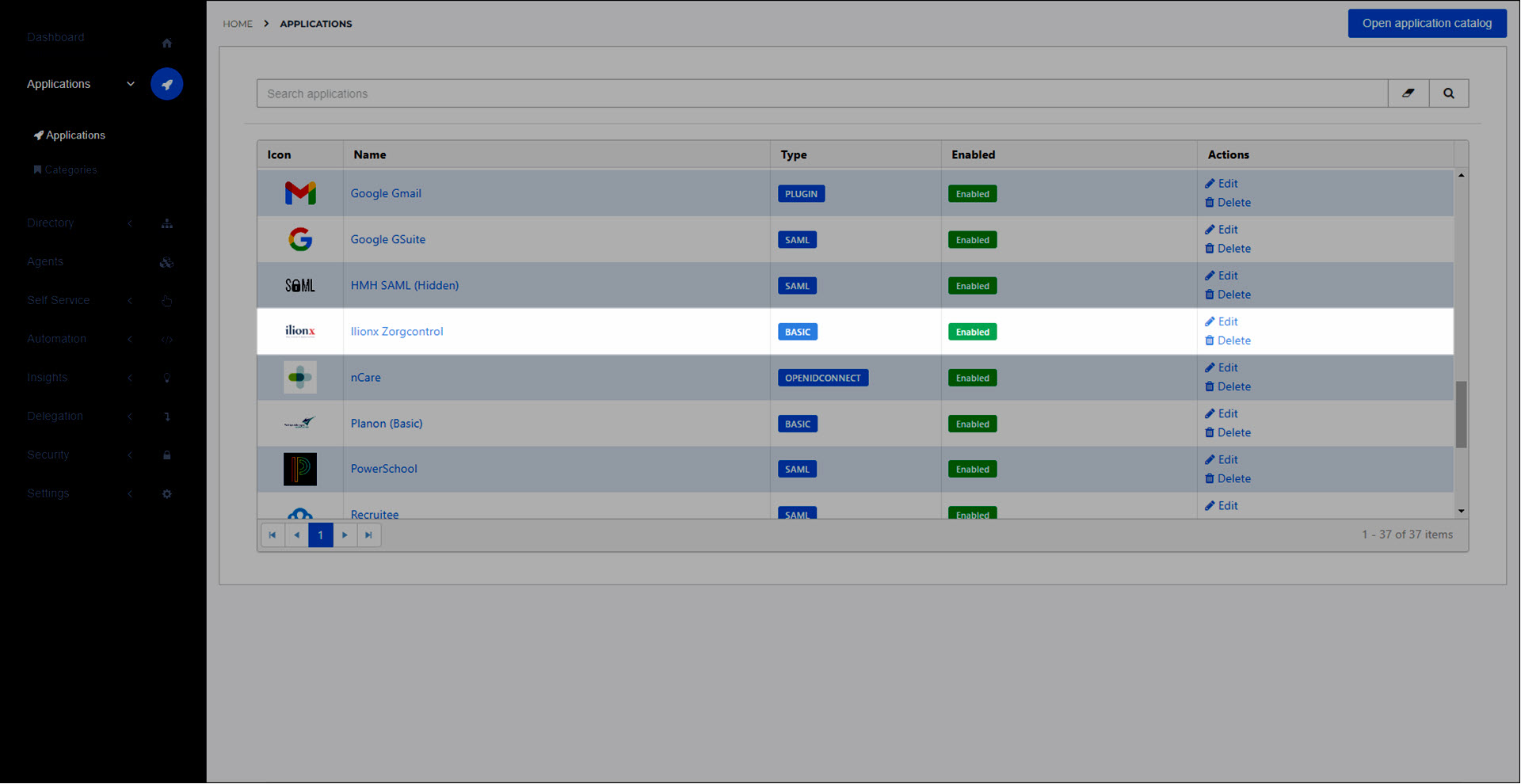The height and width of the screenshot is (784, 1521).
Task: Edit the nCare application
Action: (1222, 367)
